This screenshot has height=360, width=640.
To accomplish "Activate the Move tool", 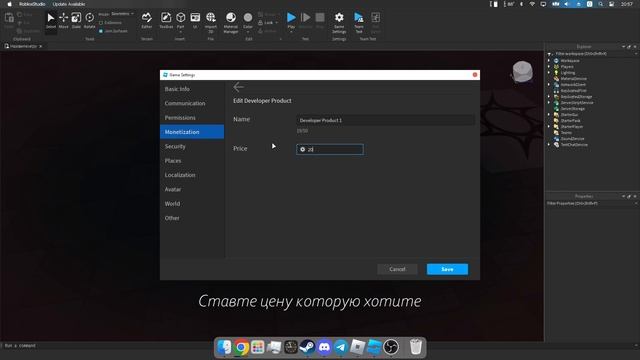I will tap(63, 20).
